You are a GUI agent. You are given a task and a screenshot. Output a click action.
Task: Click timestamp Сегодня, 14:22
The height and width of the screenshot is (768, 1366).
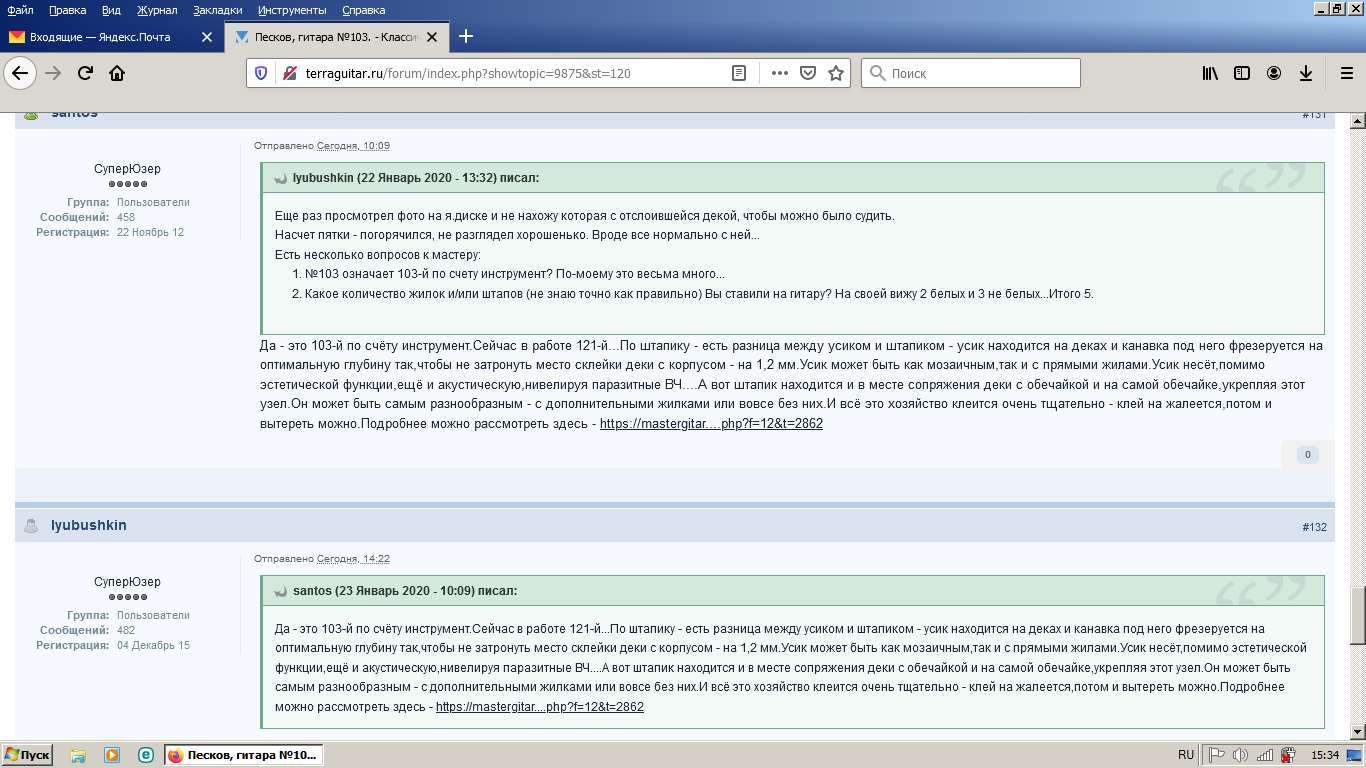click(353, 559)
